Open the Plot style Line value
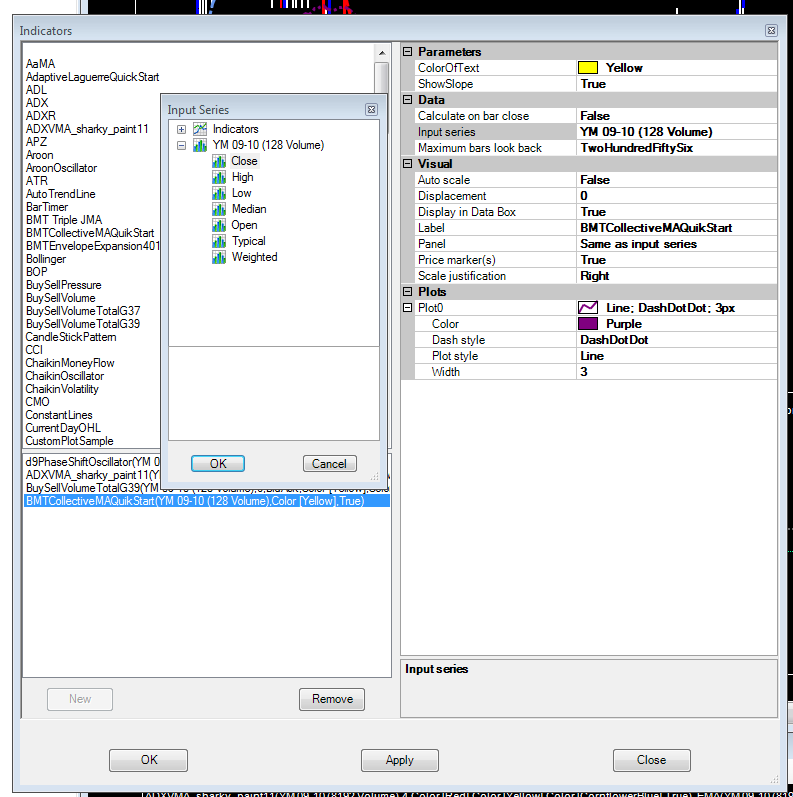This screenshot has height=797, width=793. pyautogui.click(x=677, y=356)
